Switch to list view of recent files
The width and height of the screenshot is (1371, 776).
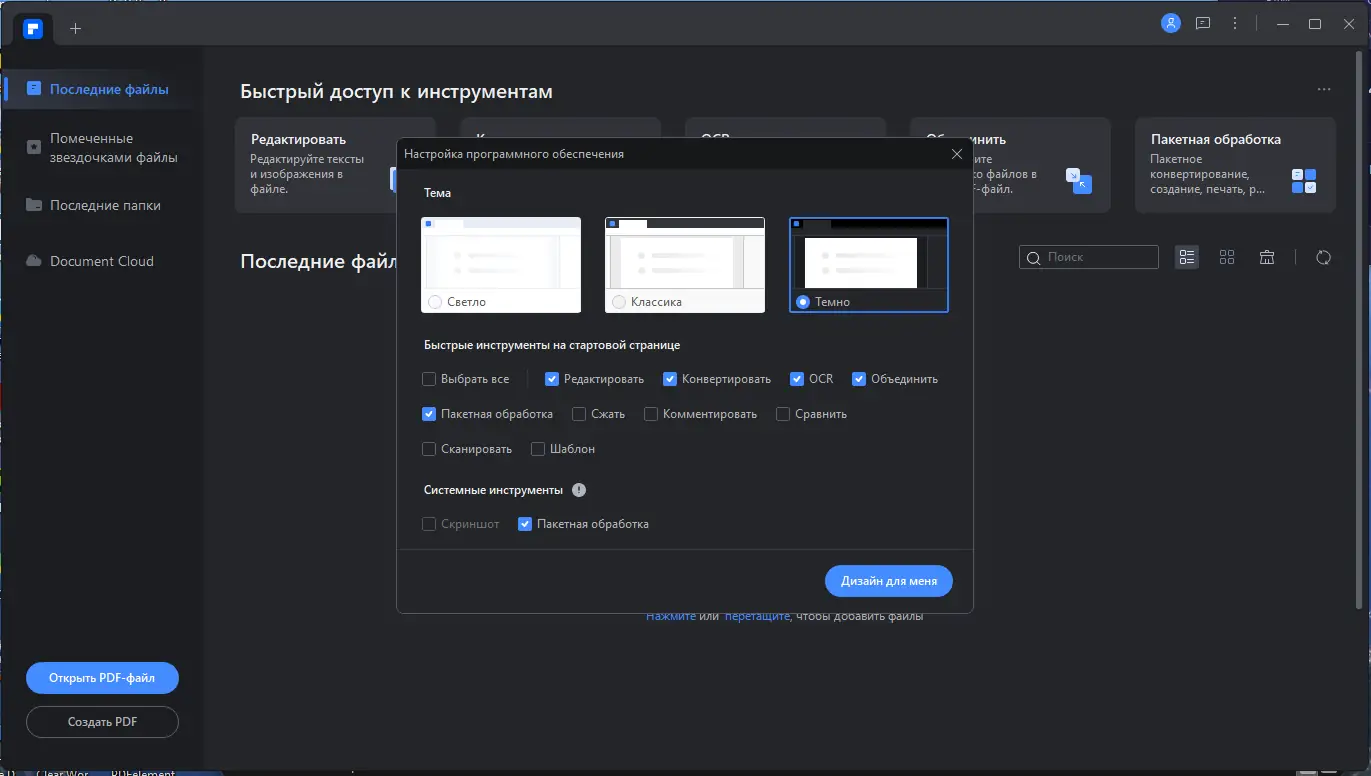click(x=1187, y=257)
